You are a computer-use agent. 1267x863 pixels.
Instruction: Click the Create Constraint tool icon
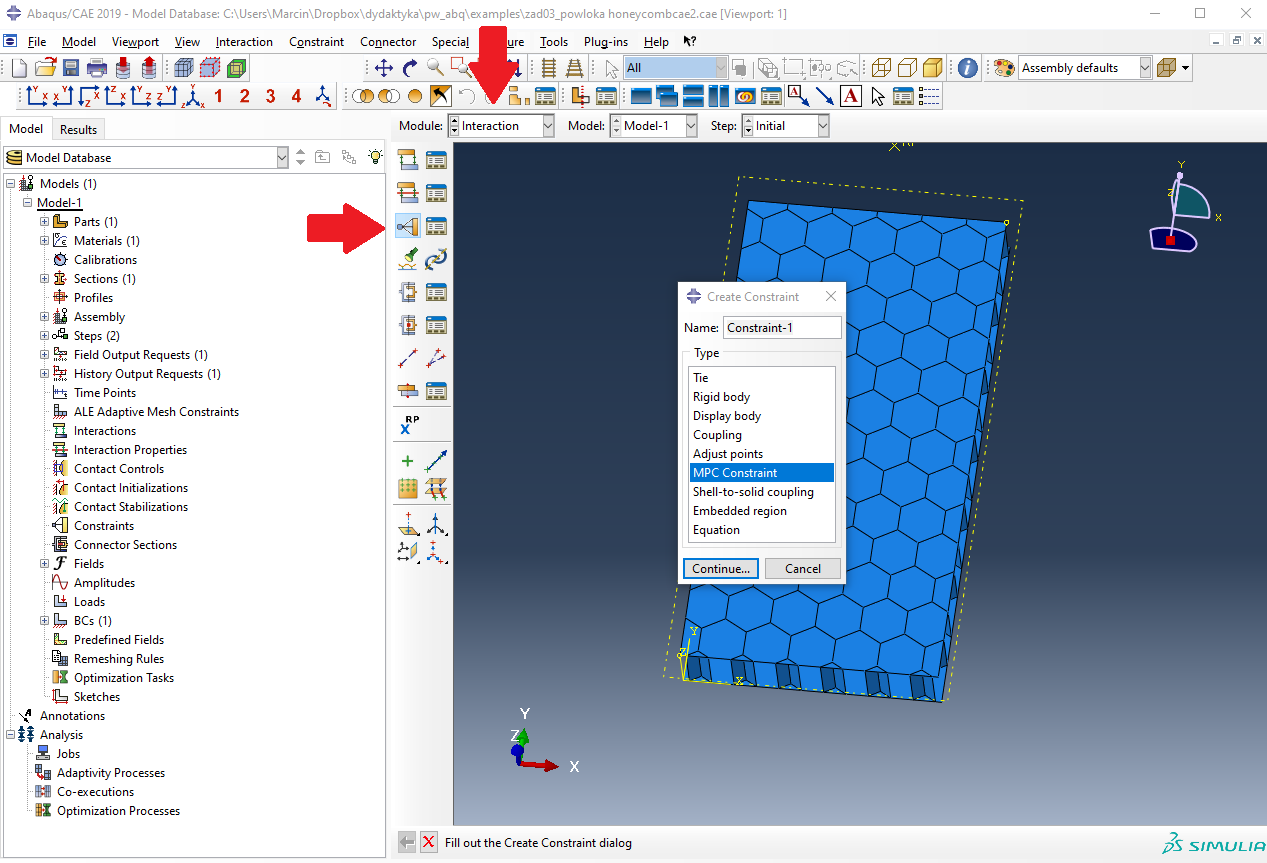click(x=407, y=226)
